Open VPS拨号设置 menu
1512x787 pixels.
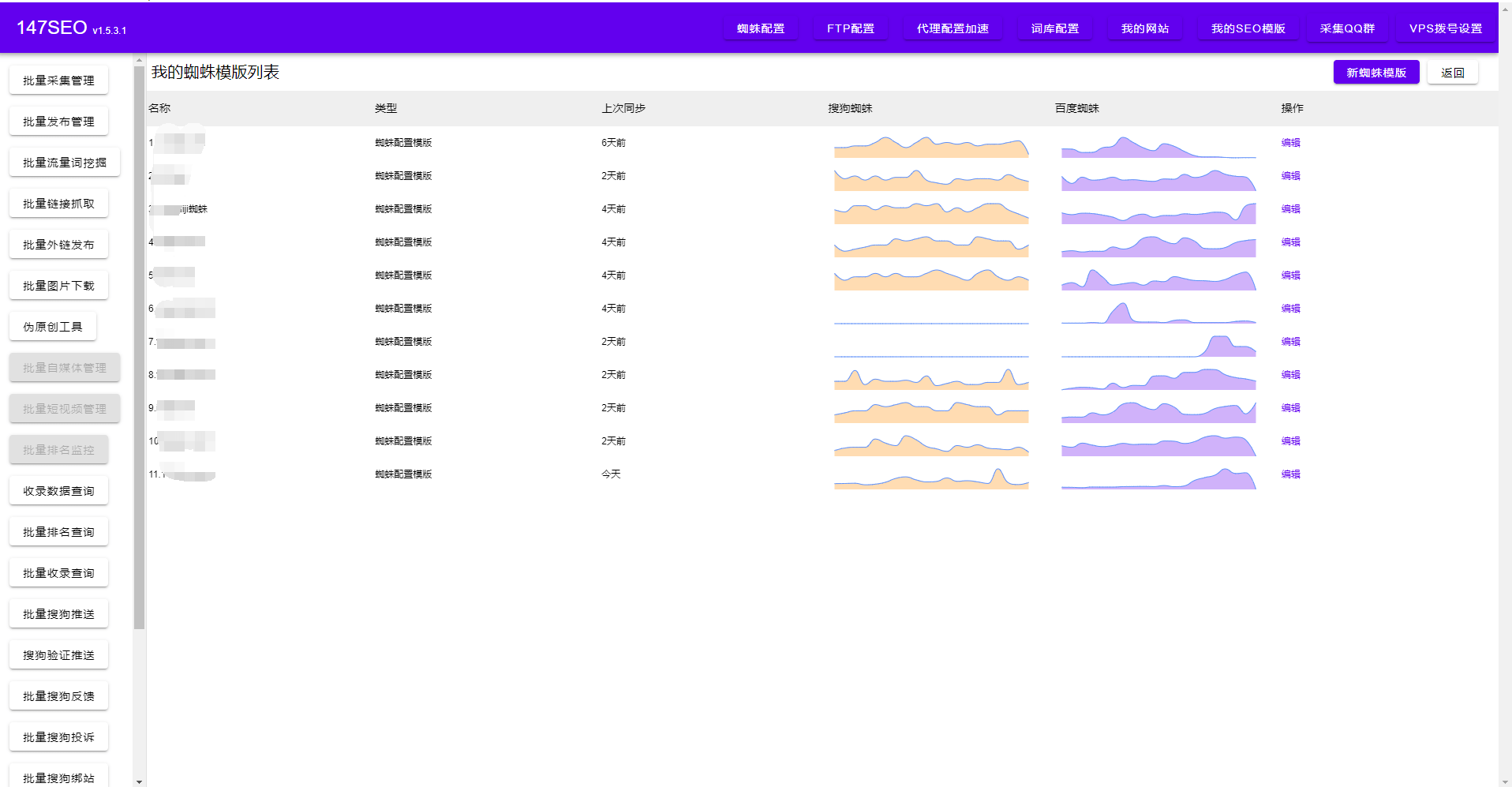tap(1445, 28)
